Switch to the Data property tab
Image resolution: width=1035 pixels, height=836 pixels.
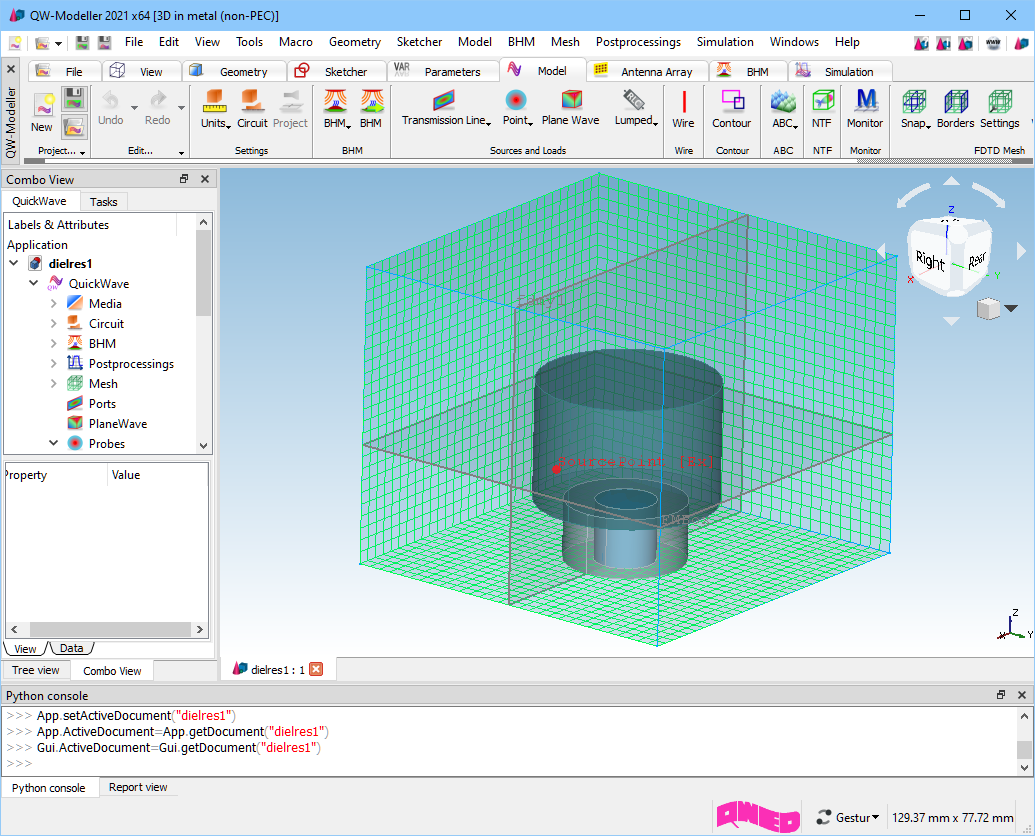(x=71, y=648)
